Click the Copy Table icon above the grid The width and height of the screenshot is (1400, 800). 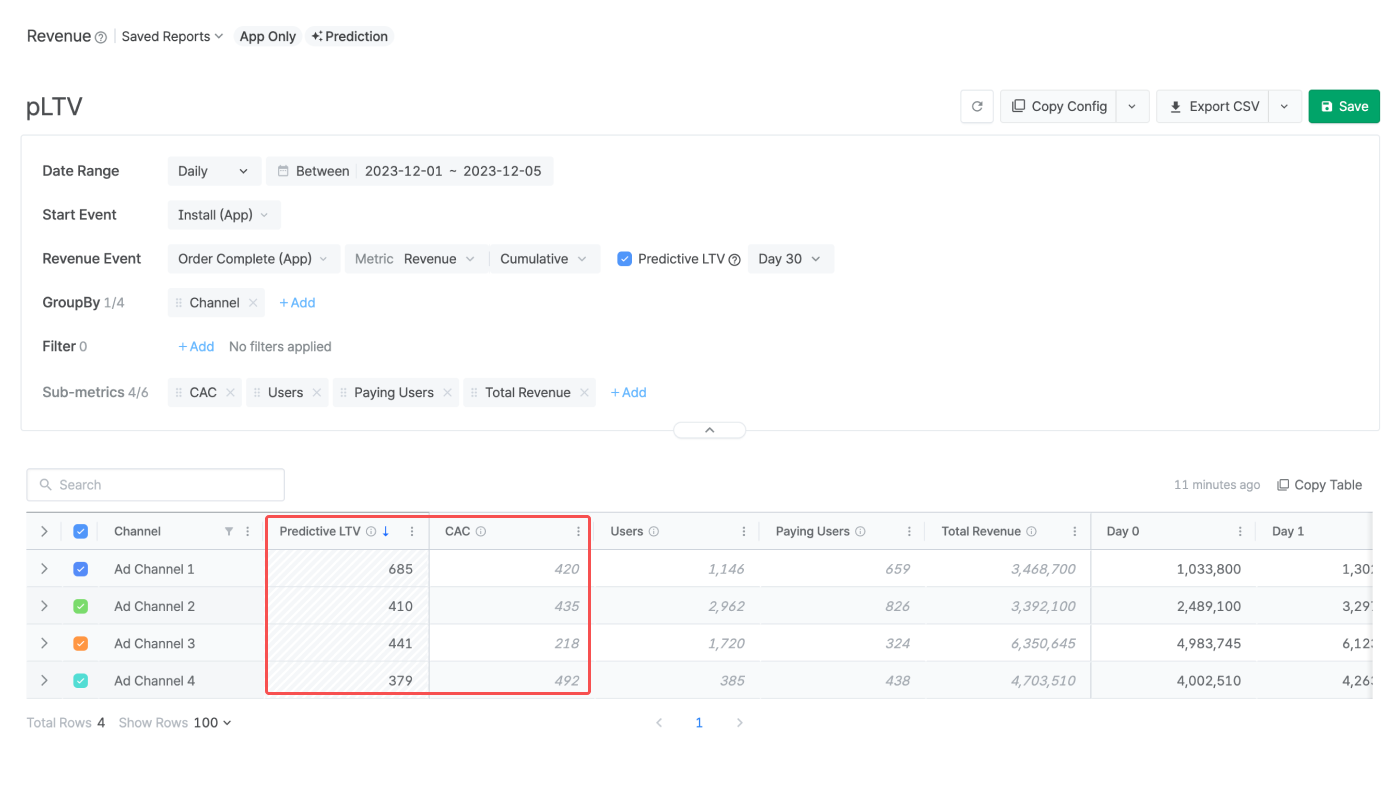1283,484
